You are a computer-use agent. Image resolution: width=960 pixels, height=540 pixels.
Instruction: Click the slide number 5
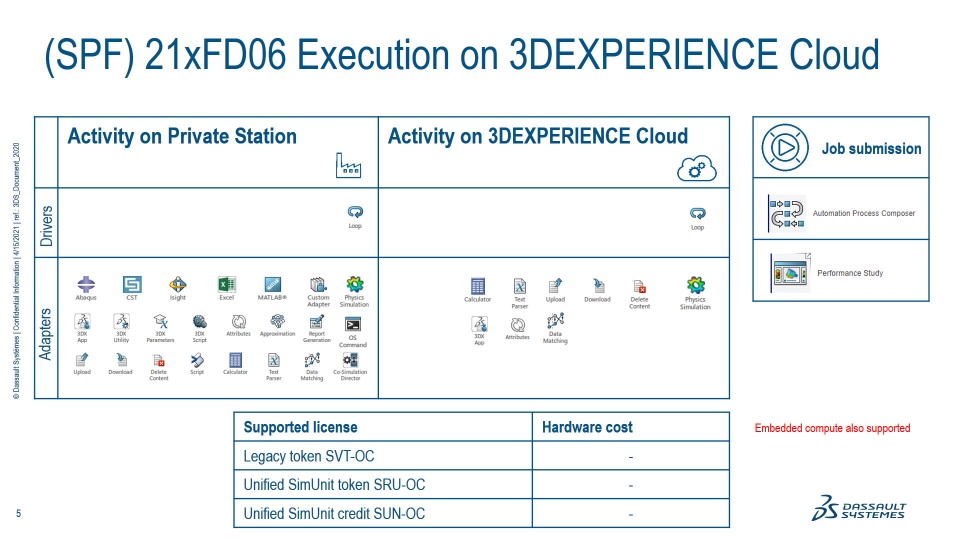click(x=18, y=513)
